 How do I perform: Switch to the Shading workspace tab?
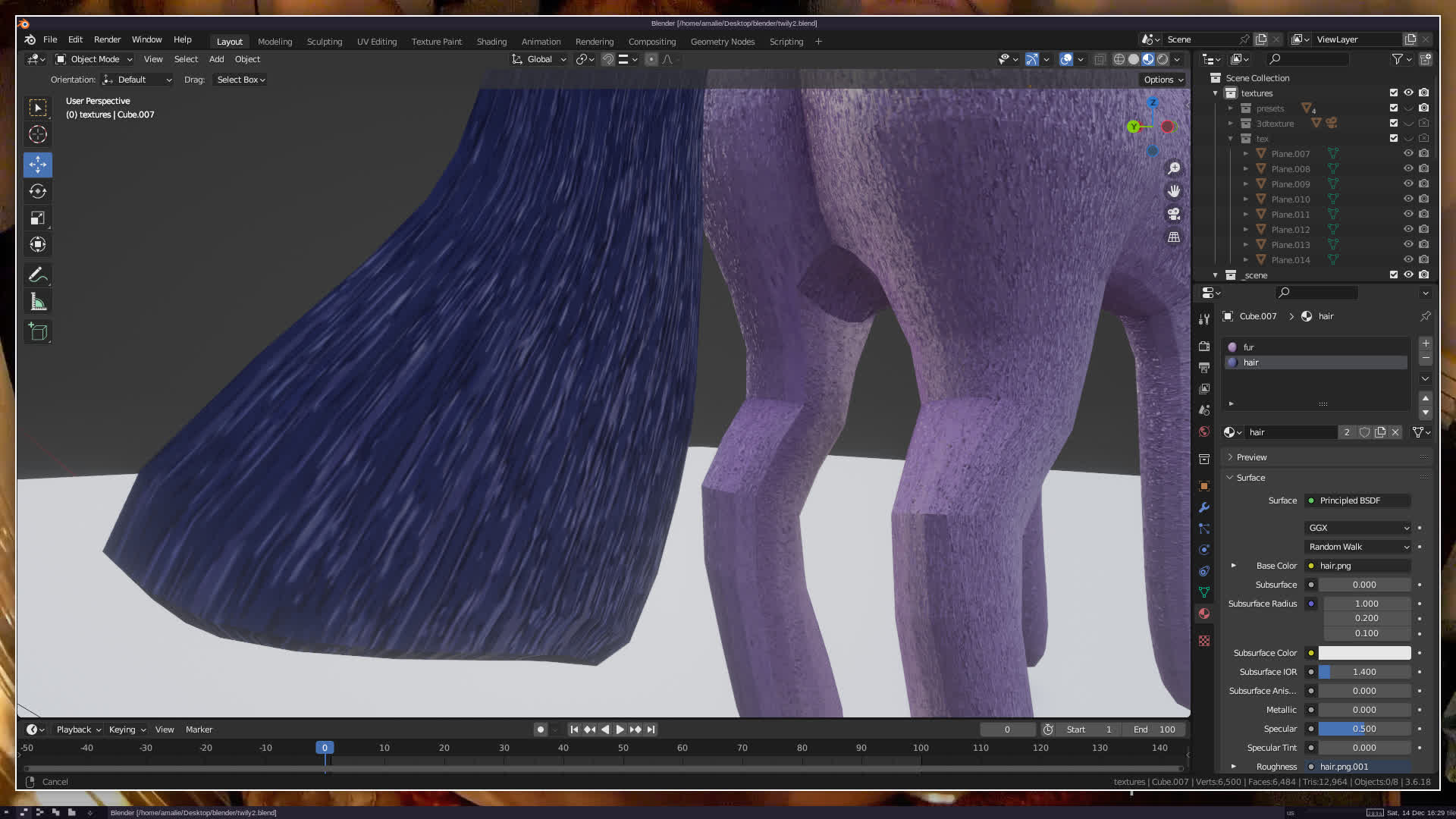[491, 42]
